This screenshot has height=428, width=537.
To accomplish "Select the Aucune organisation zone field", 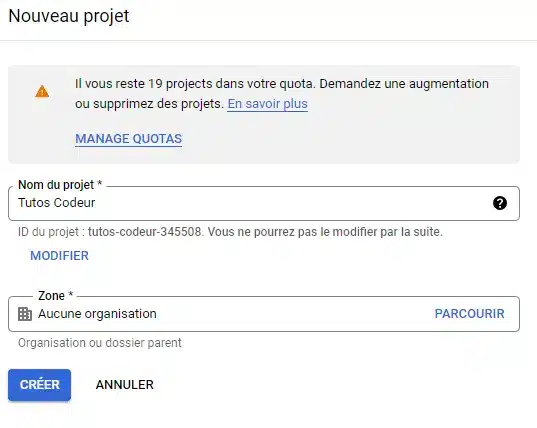I will coord(264,314).
